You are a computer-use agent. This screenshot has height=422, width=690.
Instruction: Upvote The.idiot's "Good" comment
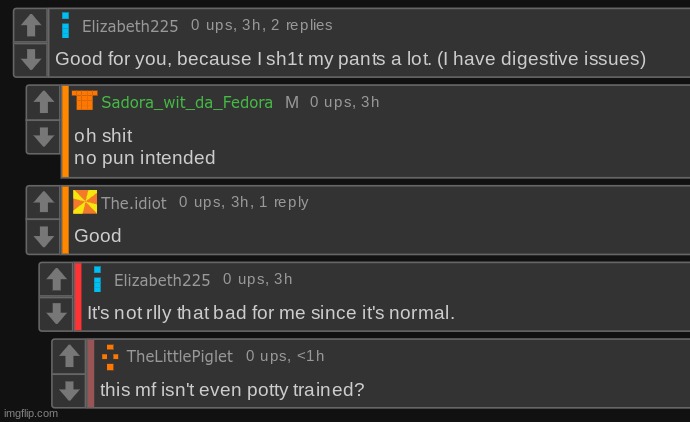click(44, 202)
